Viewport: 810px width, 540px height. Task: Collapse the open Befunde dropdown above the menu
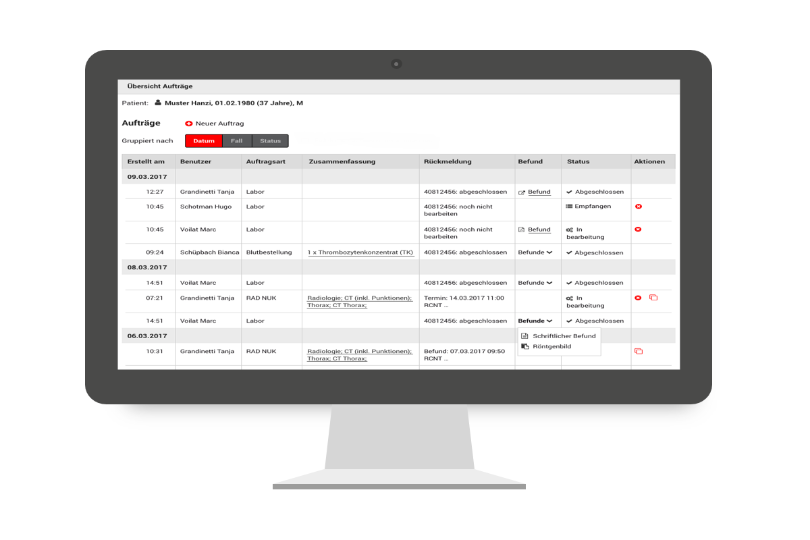click(535, 321)
